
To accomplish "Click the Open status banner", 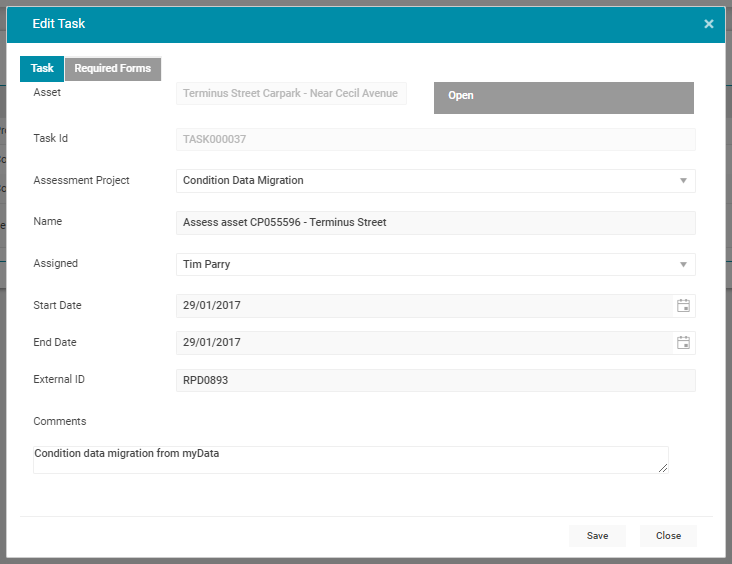I will click(x=563, y=97).
